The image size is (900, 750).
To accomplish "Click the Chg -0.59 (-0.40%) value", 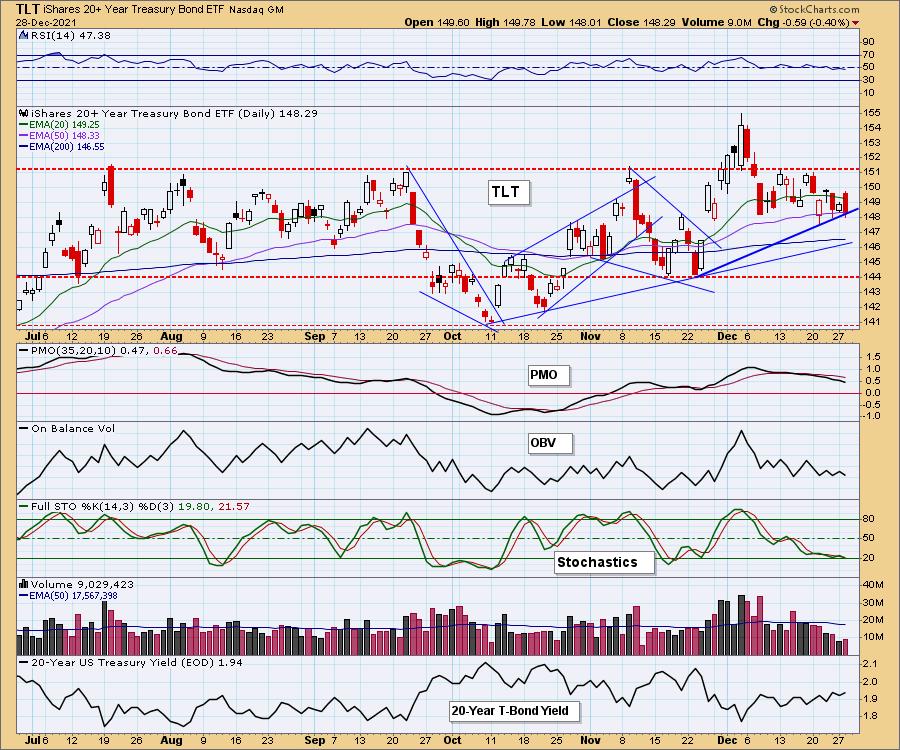I will 803,22.
